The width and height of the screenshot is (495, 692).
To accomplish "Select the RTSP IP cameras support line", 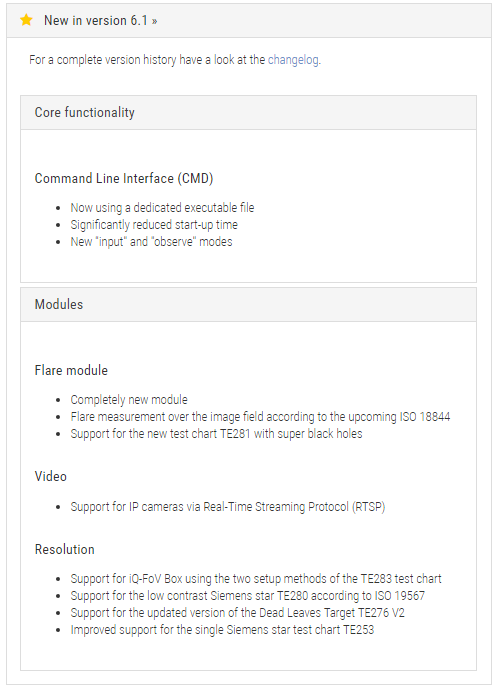I will tap(228, 507).
